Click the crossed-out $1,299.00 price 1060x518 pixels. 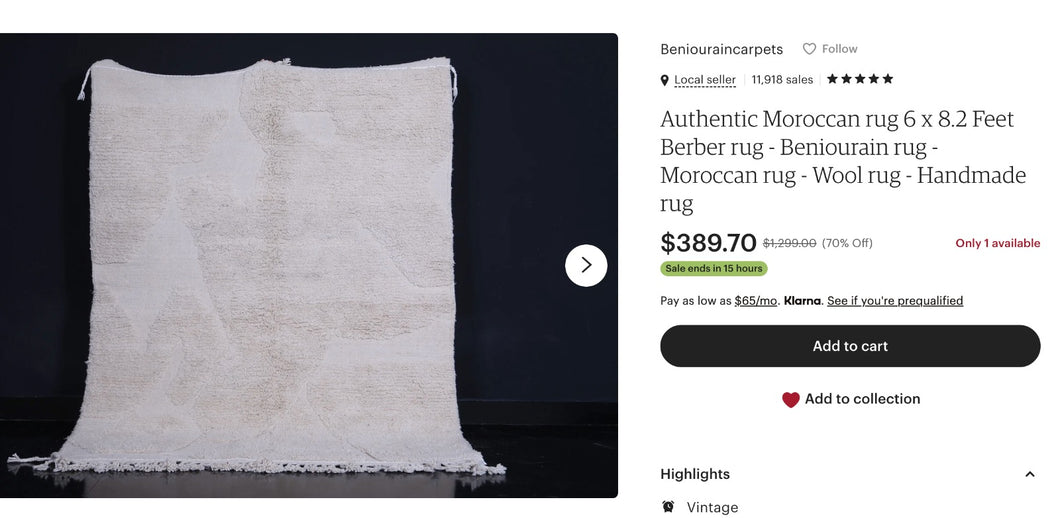point(789,243)
